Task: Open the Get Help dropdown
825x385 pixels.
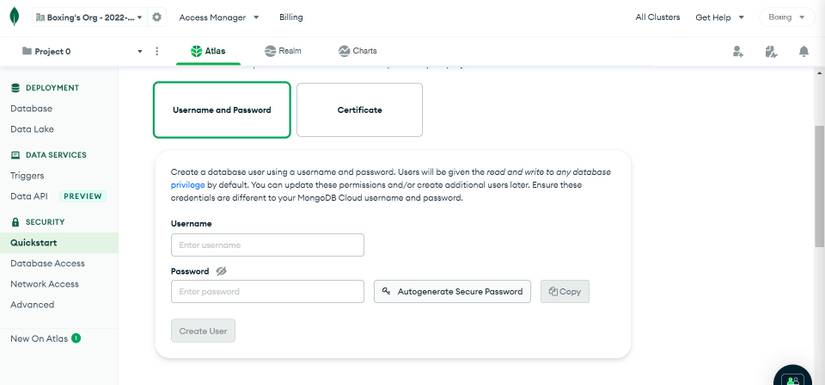Action: 720,17
